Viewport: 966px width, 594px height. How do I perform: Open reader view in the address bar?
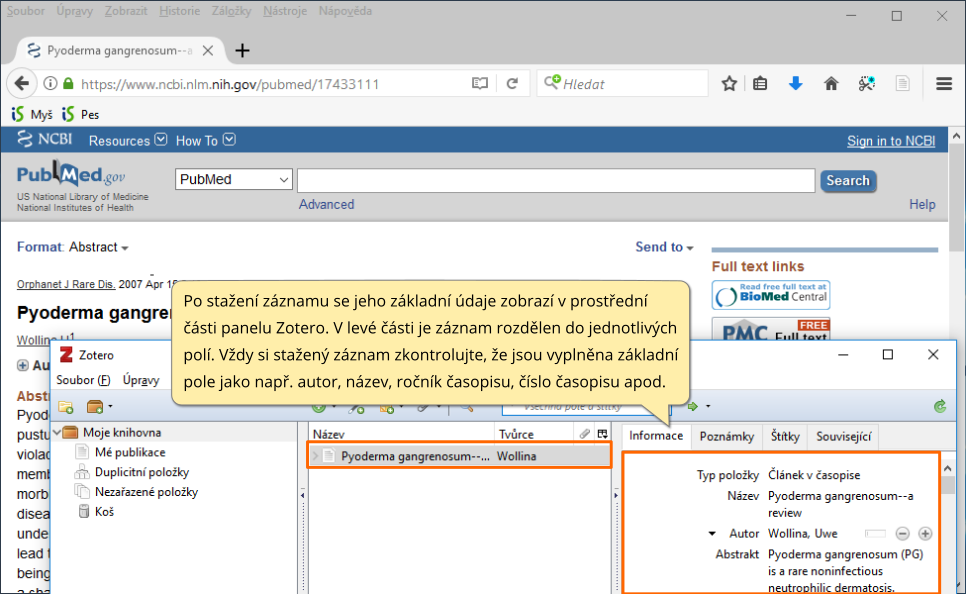(480, 84)
